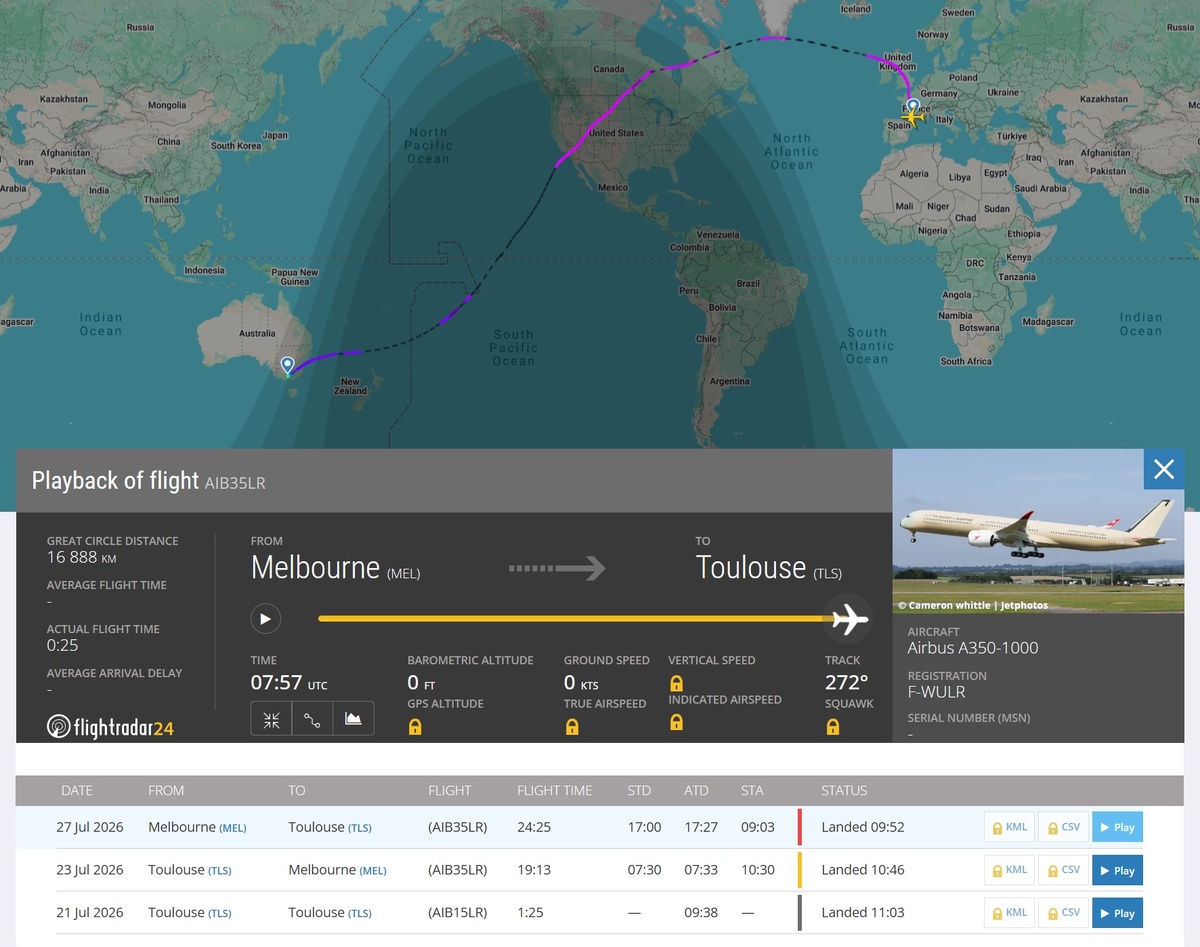Click flight time 24:25 cell
This screenshot has width=1200, height=947.
click(534, 827)
